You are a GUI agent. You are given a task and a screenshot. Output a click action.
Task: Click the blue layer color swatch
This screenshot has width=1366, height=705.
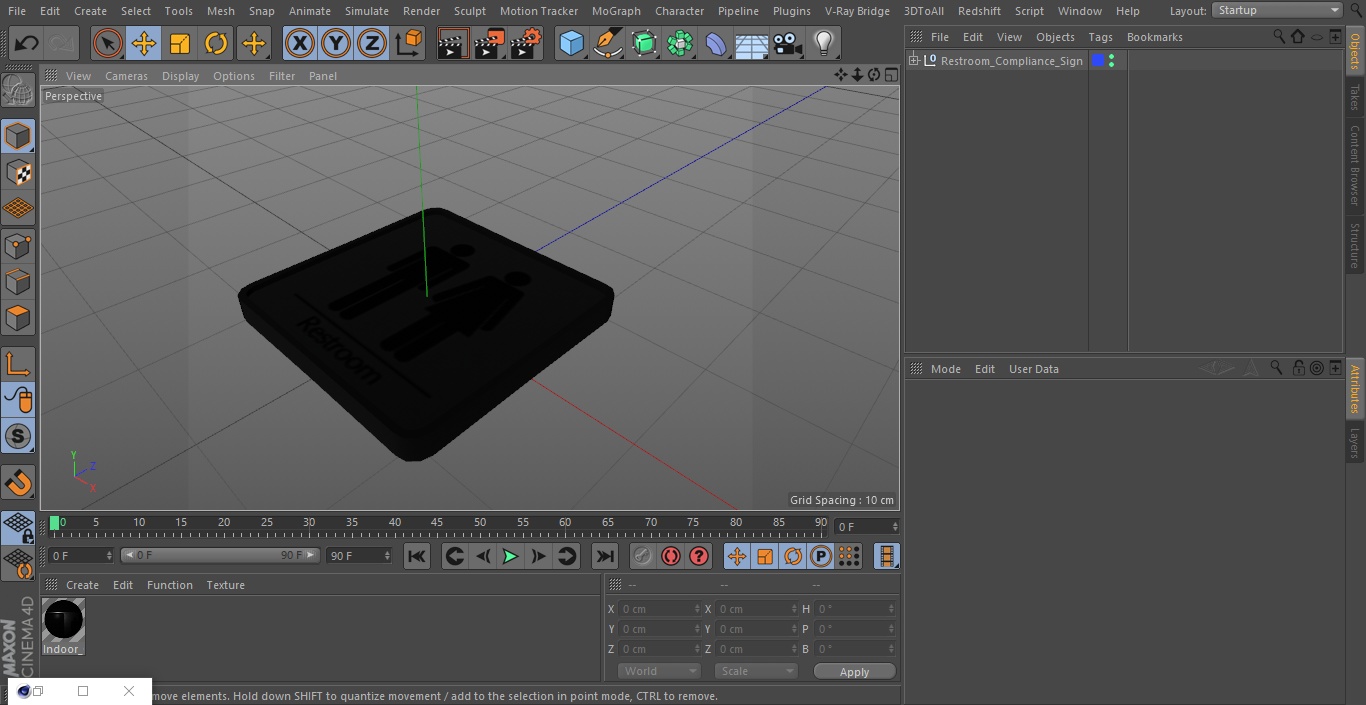1097,61
